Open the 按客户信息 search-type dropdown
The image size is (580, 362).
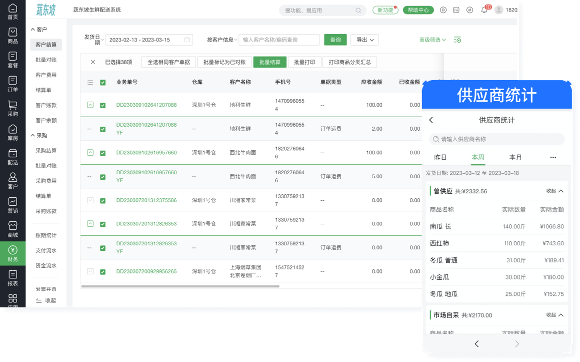pyautogui.click(x=222, y=40)
